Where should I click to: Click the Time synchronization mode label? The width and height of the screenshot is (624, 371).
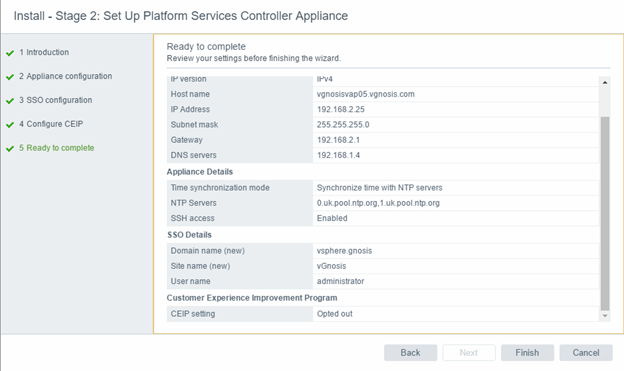[x=220, y=188]
